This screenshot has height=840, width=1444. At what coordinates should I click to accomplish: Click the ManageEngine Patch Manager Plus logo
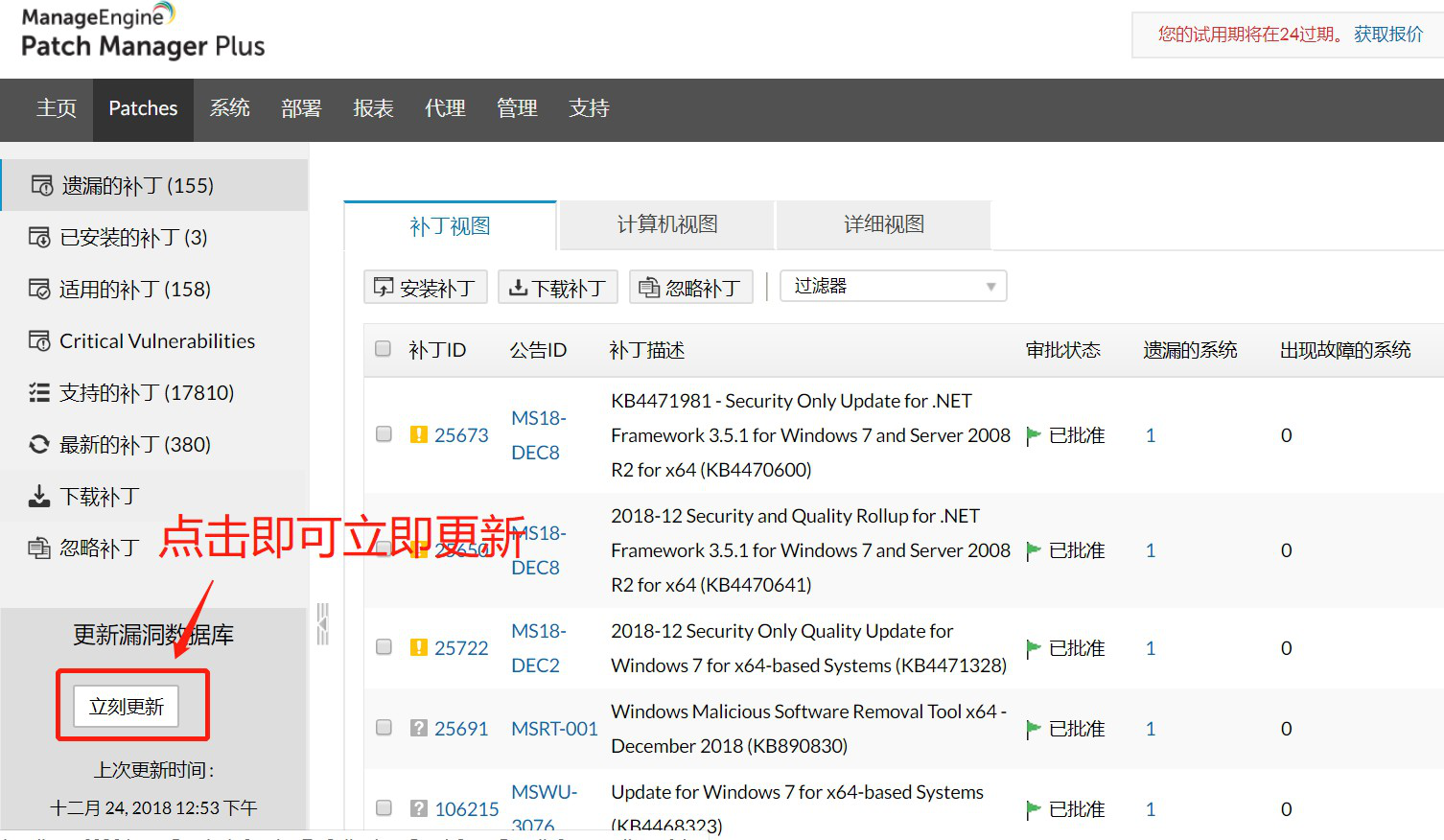[143, 32]
